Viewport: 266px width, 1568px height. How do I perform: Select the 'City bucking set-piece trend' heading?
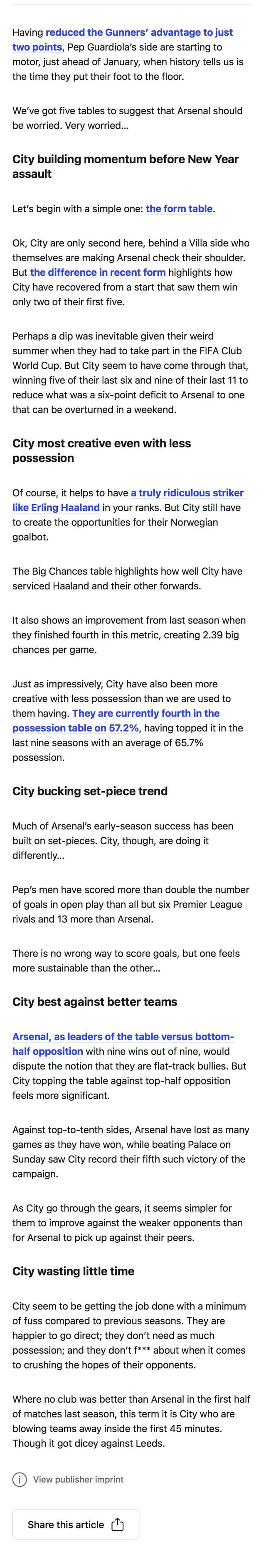89,791
